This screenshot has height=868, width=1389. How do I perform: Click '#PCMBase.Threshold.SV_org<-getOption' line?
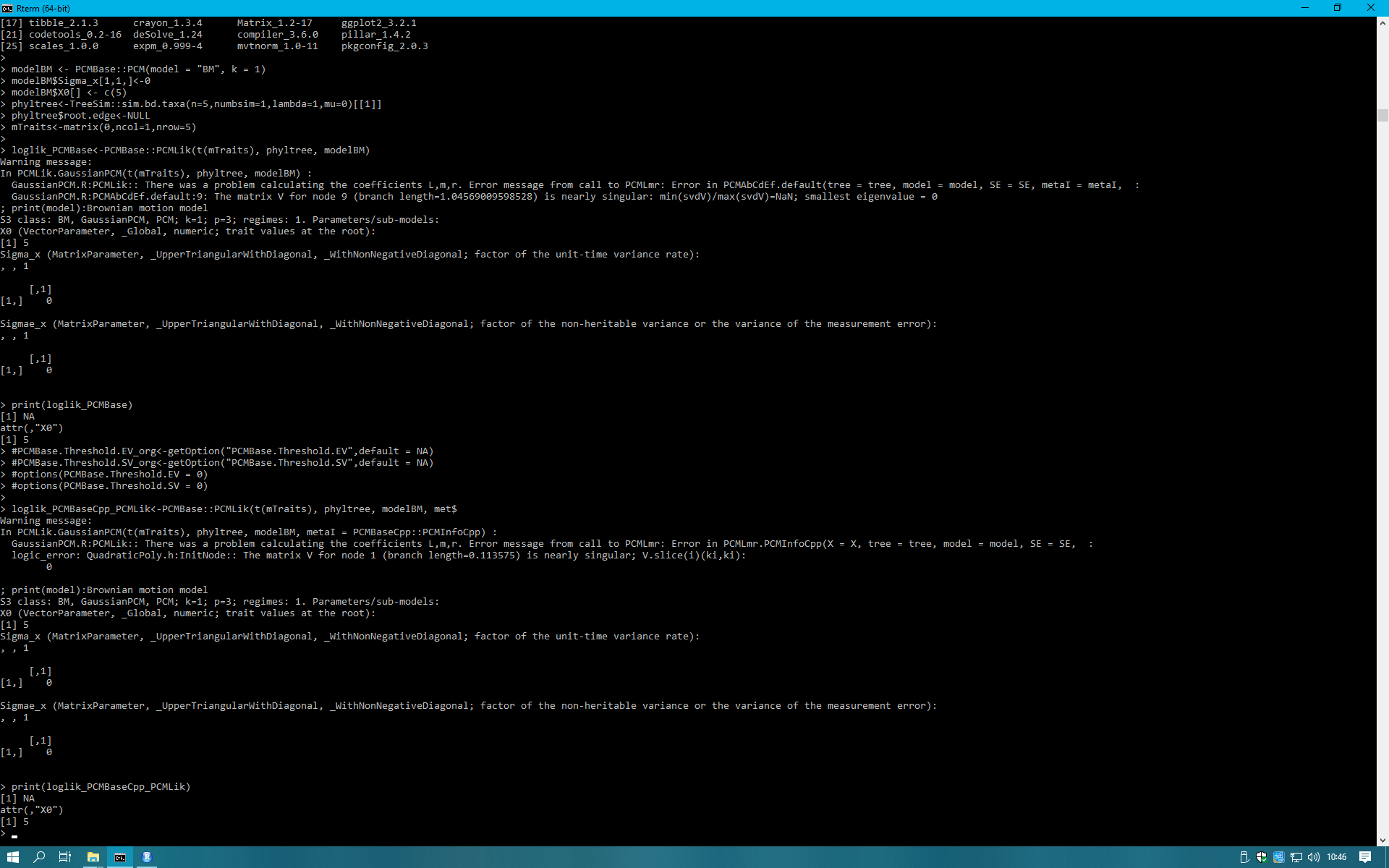[x=222, y=463]
